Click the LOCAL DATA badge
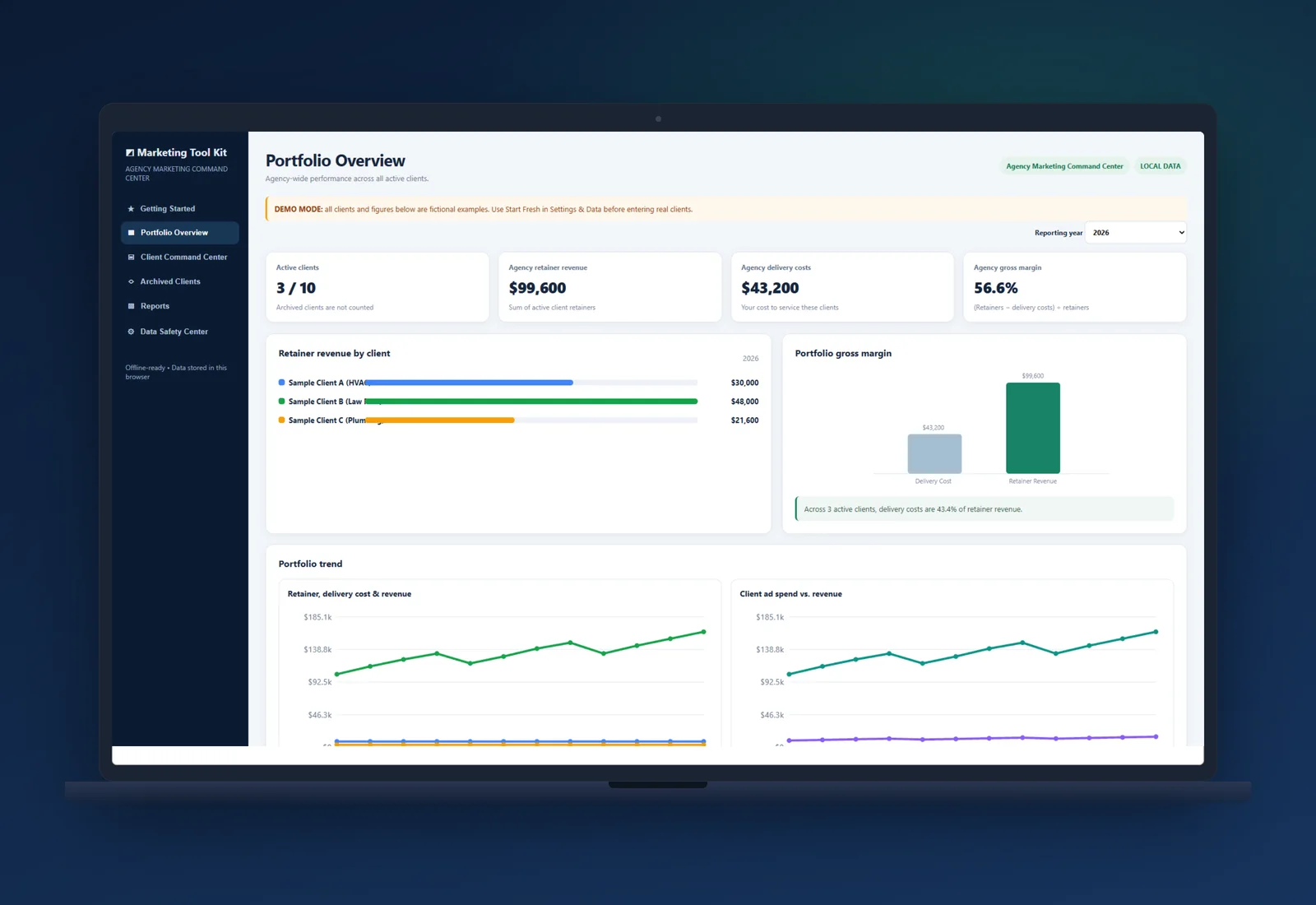 tap(1160, 166)
